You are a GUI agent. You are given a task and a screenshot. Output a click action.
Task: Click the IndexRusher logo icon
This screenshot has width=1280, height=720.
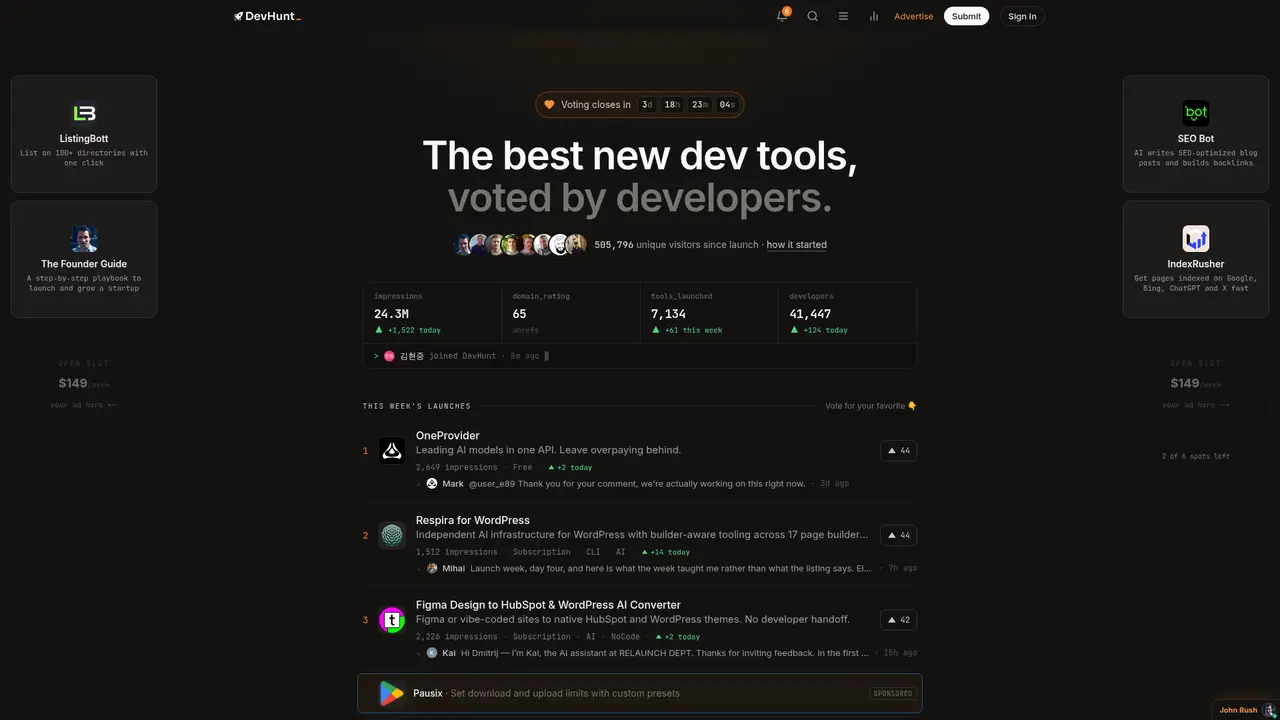point(1196,239)
